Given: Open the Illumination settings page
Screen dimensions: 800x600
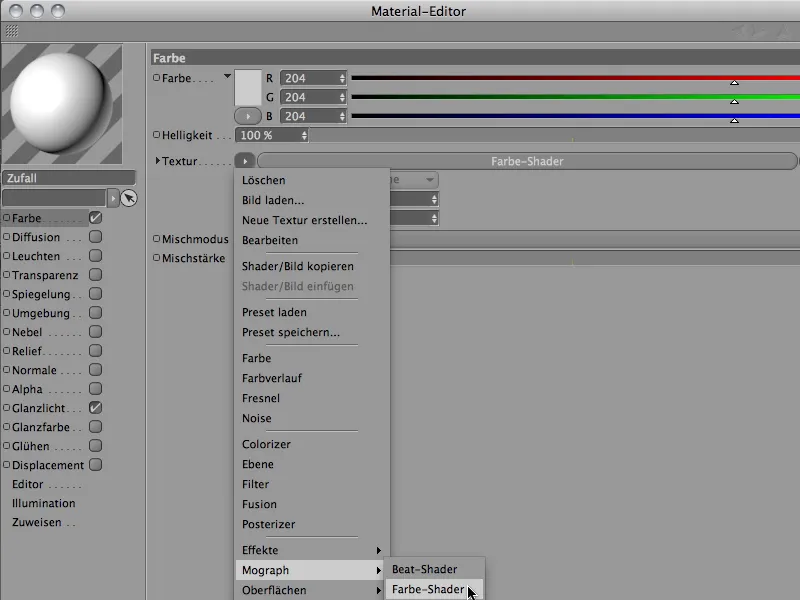Looking at the screenshot, I should (43, 503).
